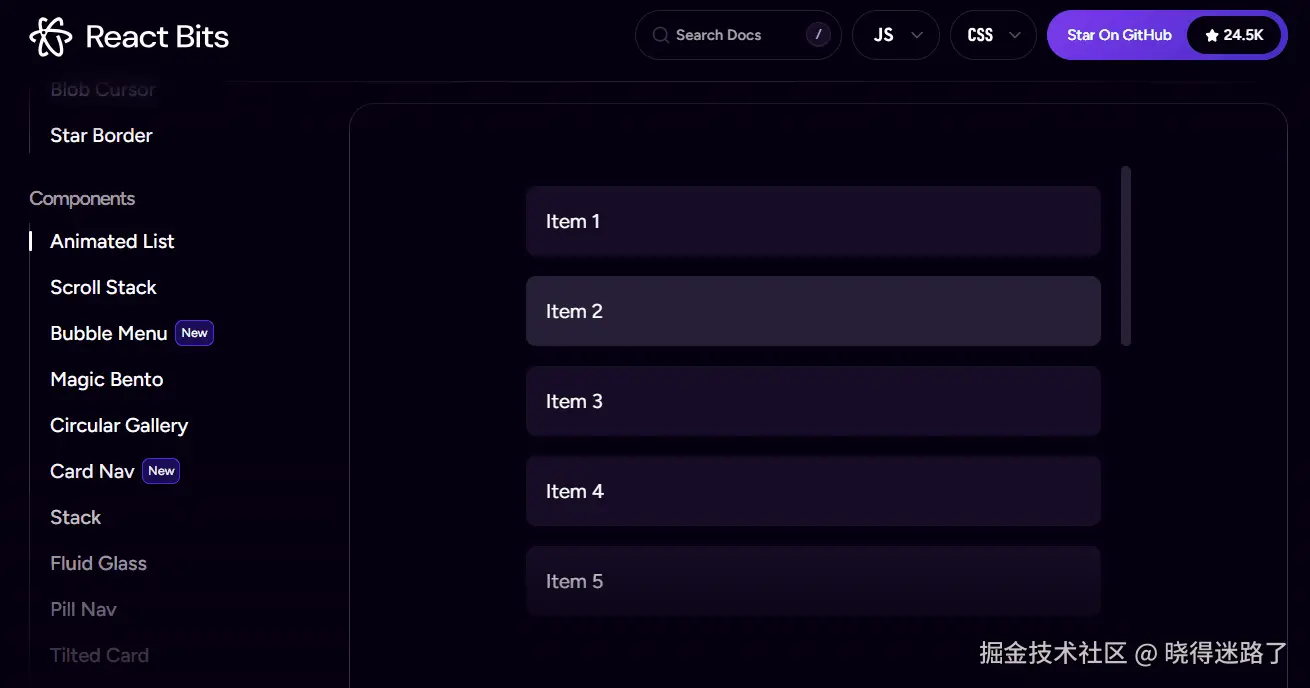Focus the Search Docs input field
The height and width of the screenshot is (688, 1310).
[x=730, y=35]
